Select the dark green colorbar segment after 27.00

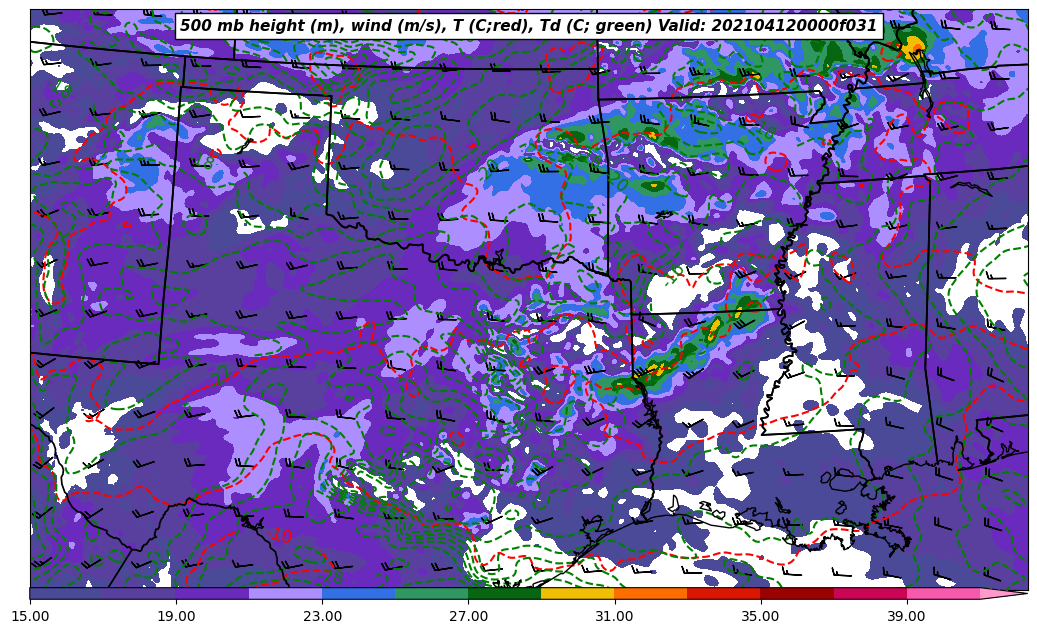(505, 593)
